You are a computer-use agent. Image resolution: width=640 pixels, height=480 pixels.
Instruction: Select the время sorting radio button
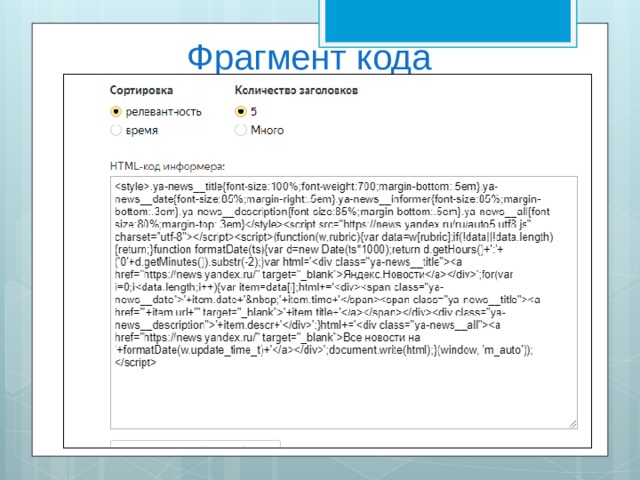pos(116,130)
